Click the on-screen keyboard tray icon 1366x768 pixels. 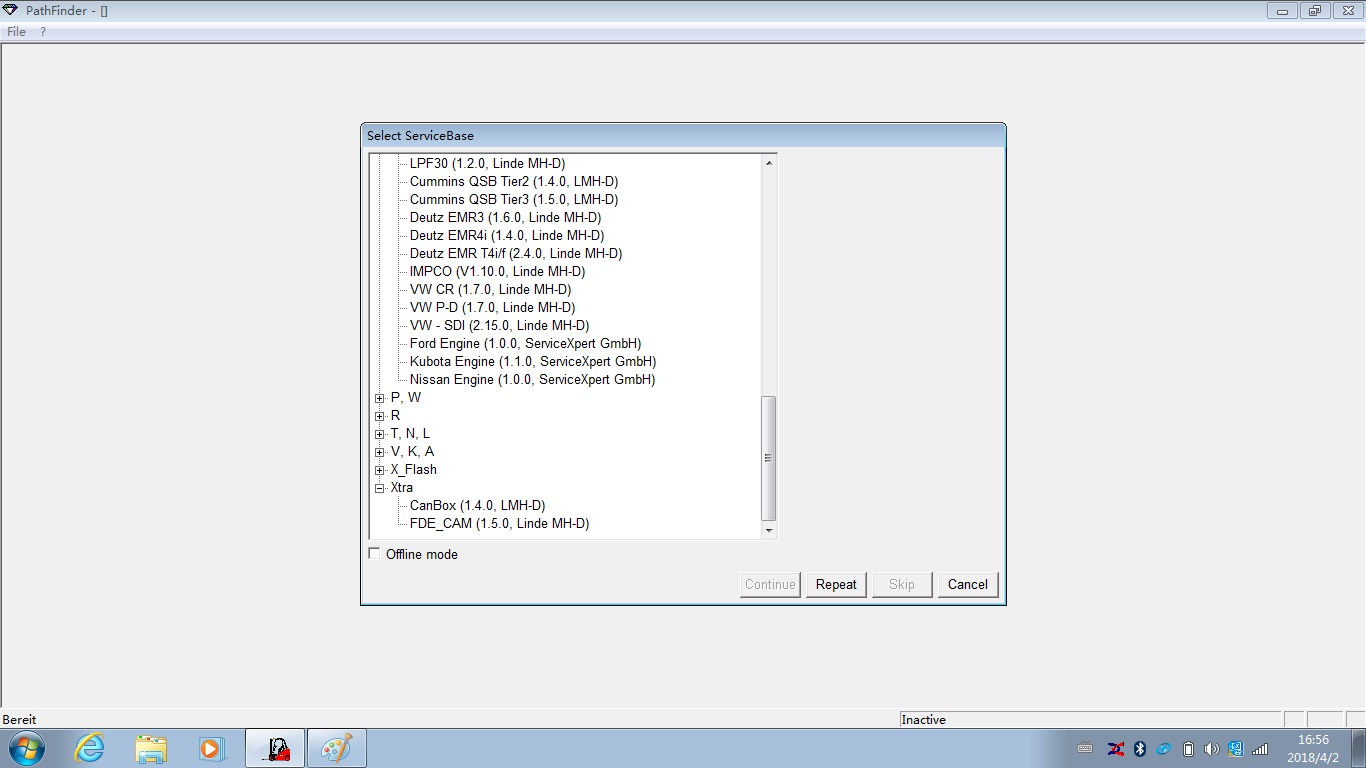pos(1085,749)
